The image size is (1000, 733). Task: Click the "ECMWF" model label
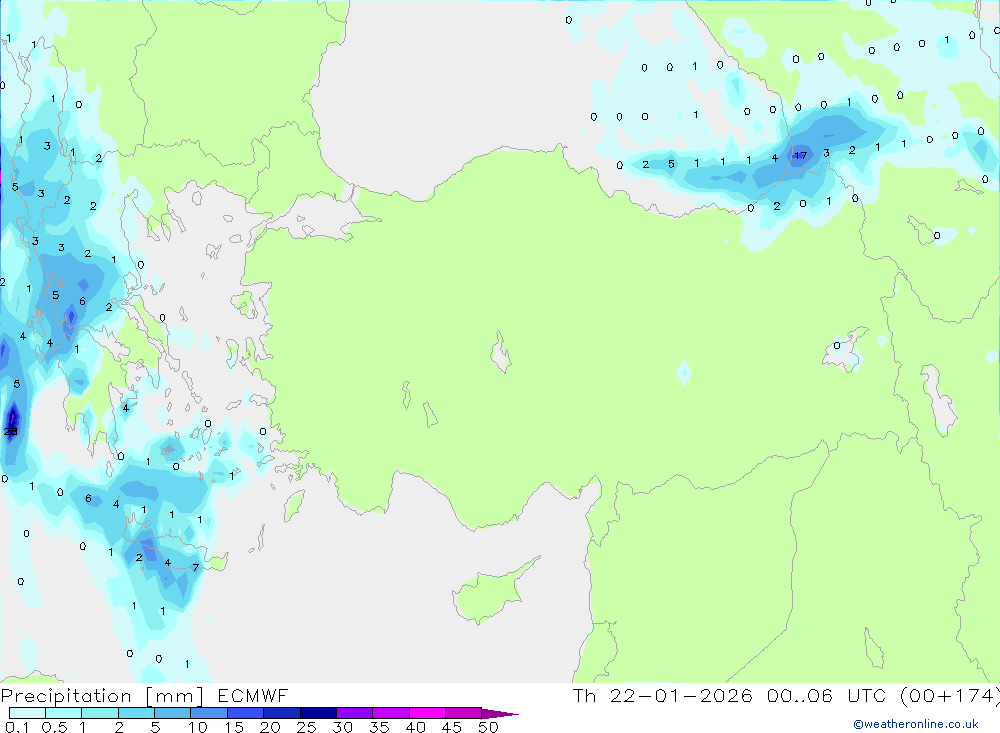253,695
